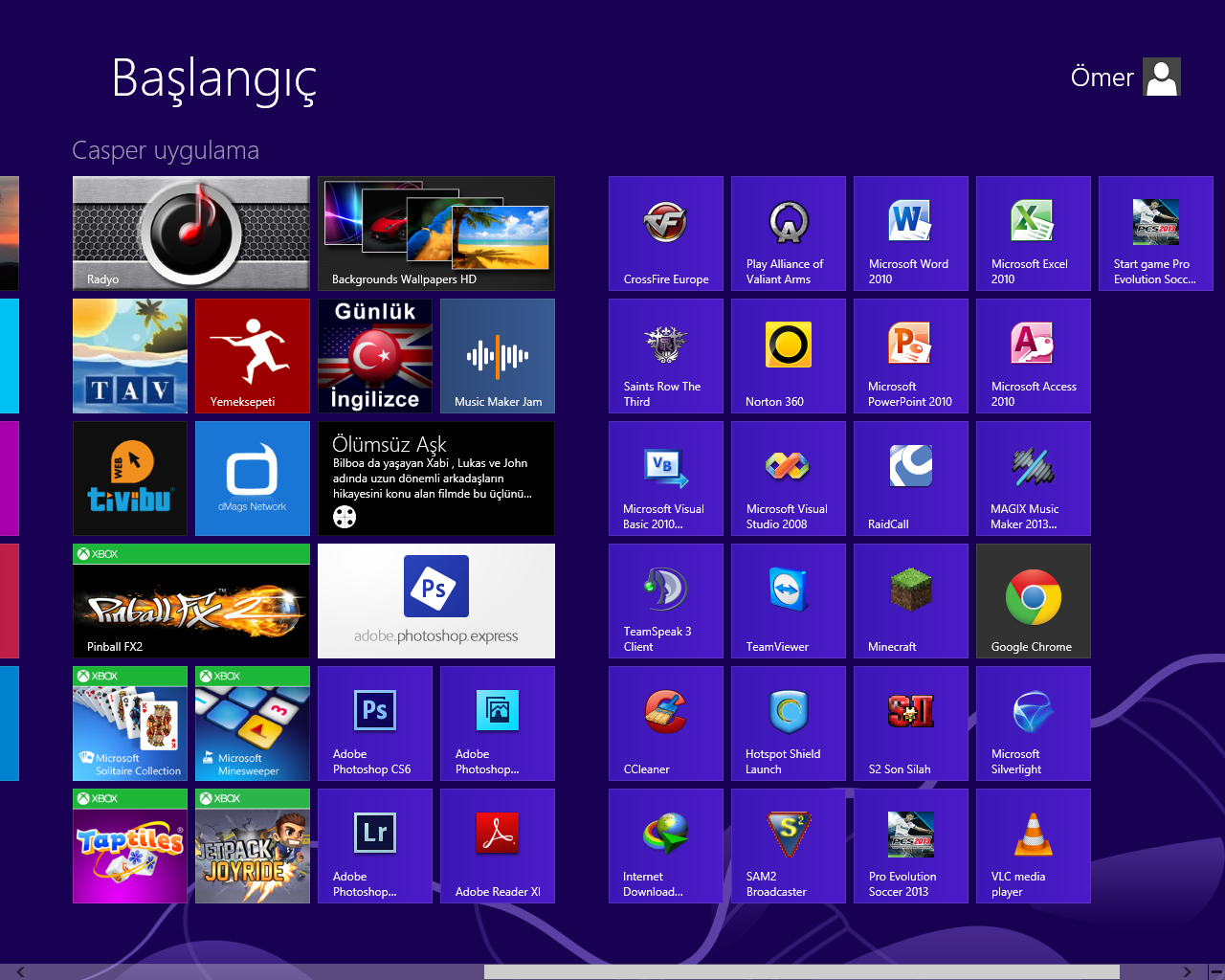Launch TeamSpeak 3 Client
The image size is (1225, 980).
coord(666,601)
